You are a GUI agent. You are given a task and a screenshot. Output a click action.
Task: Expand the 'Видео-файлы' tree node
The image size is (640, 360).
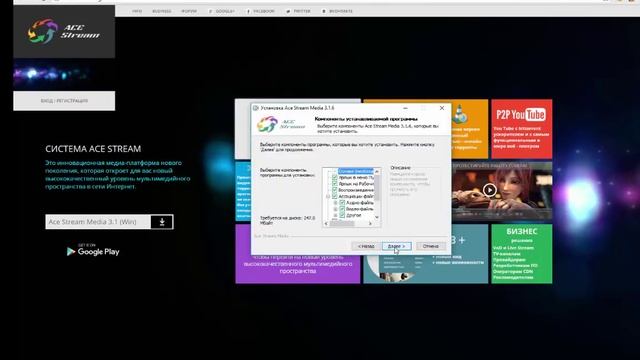[336, 209]
